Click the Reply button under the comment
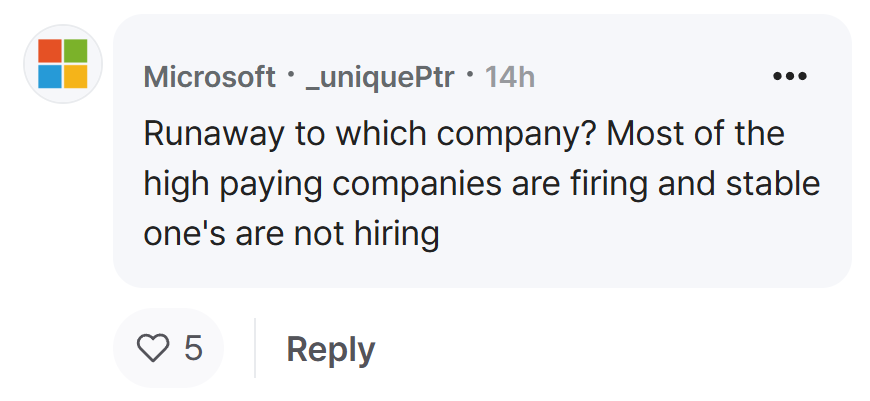Image resolution: width=870 pixels, height=401 pixels. point(331,349)
